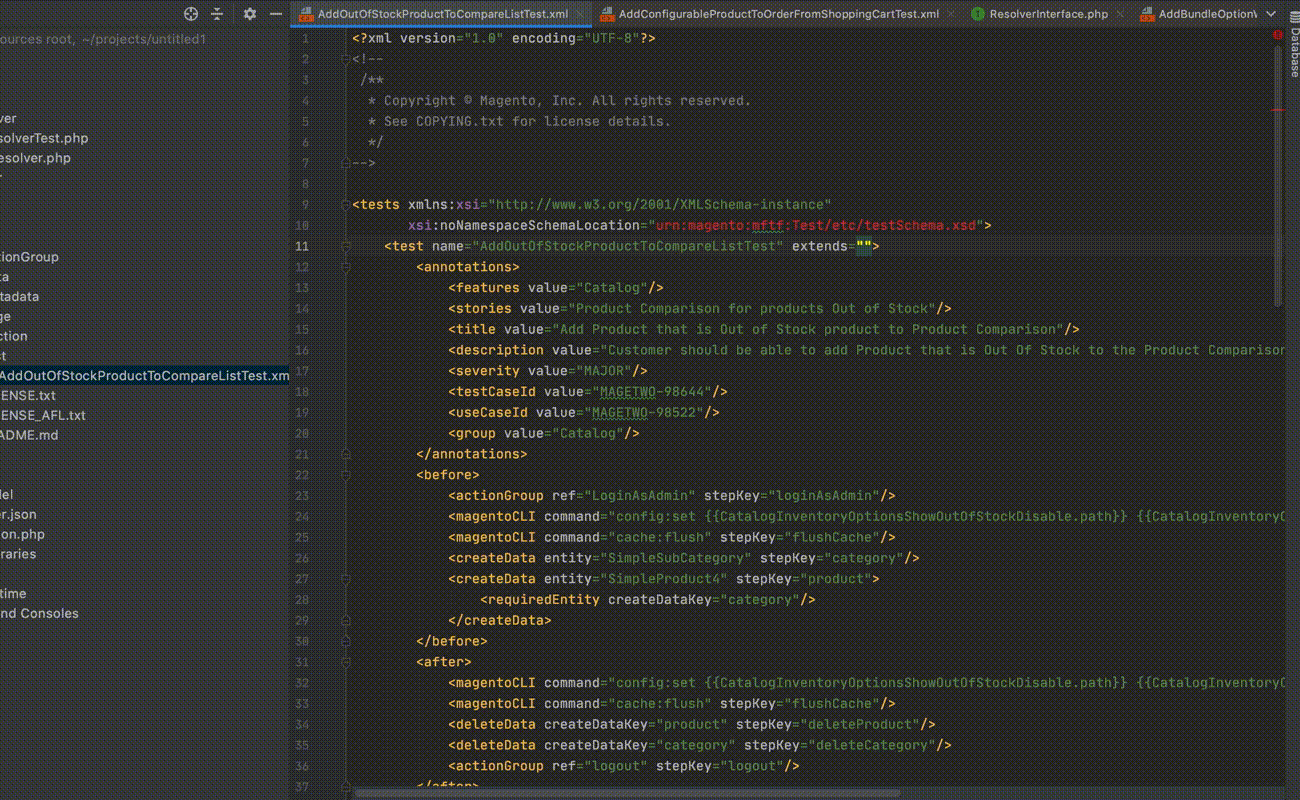The width and height of the screenshot is (1300, 800).
Task: Collapse the annotations block fold marker
Action: pos(346,268)
